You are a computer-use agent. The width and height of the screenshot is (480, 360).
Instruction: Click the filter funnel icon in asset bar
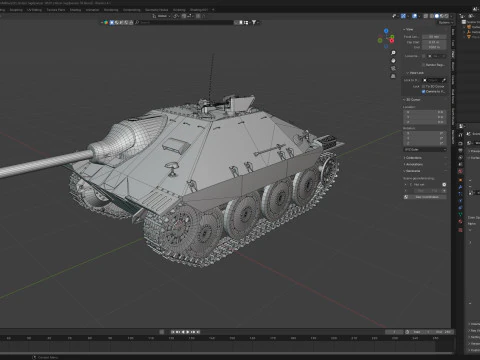[x=254, y=22]
